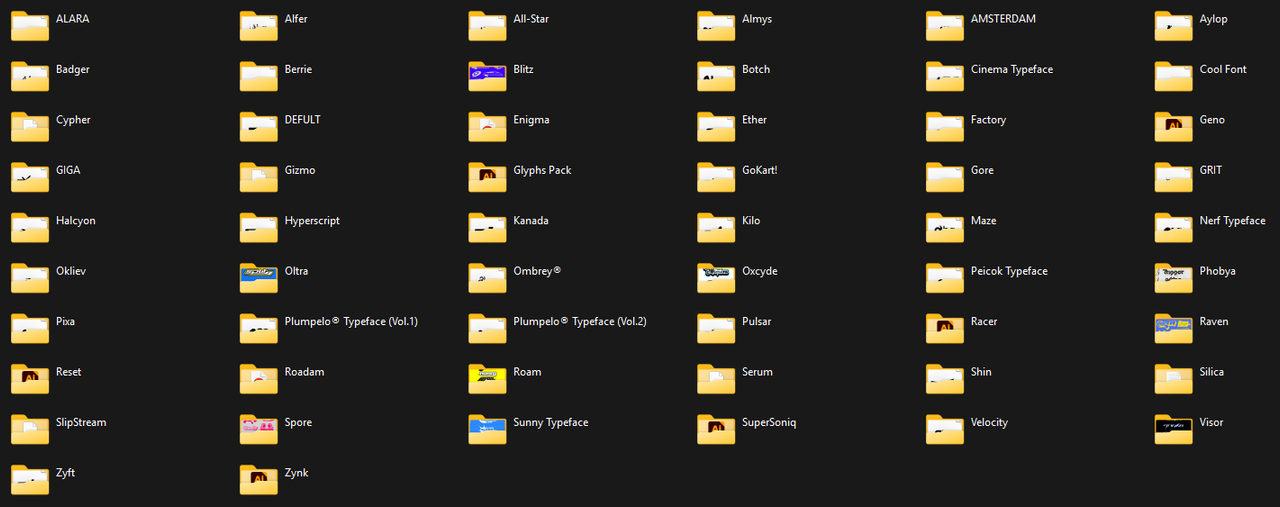Screen dimensions: 1280x507
Task: Click the Geno folder with Illustrator thumbnail
Action: click(1174, 126)
